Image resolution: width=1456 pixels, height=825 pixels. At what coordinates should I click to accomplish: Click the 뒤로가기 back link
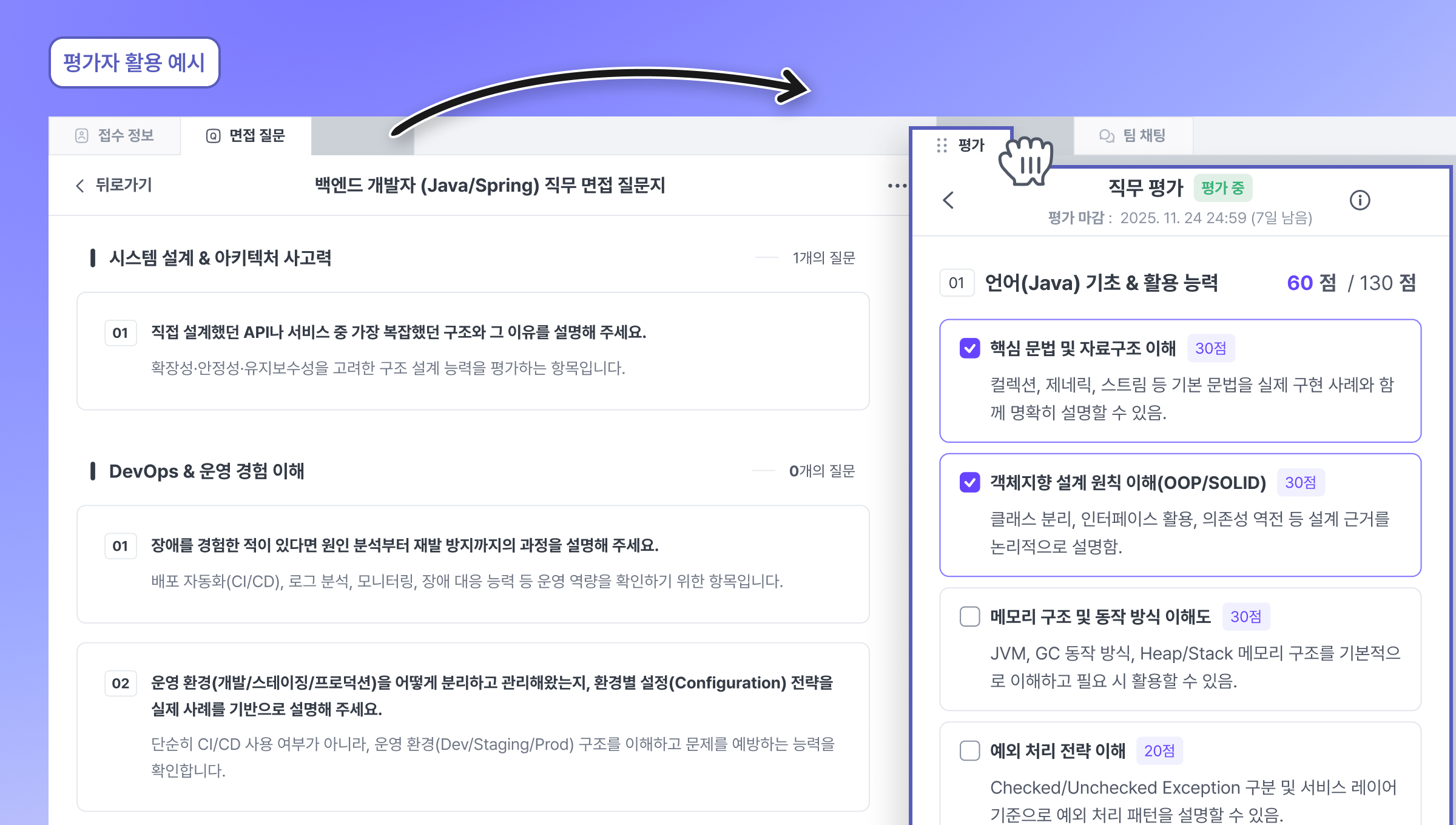[123, 185]
